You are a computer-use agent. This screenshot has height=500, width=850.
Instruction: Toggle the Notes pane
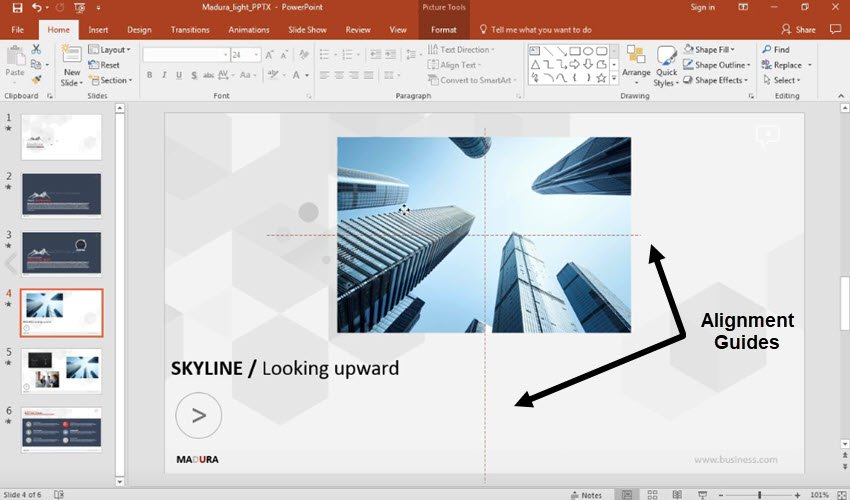point(586,494)
